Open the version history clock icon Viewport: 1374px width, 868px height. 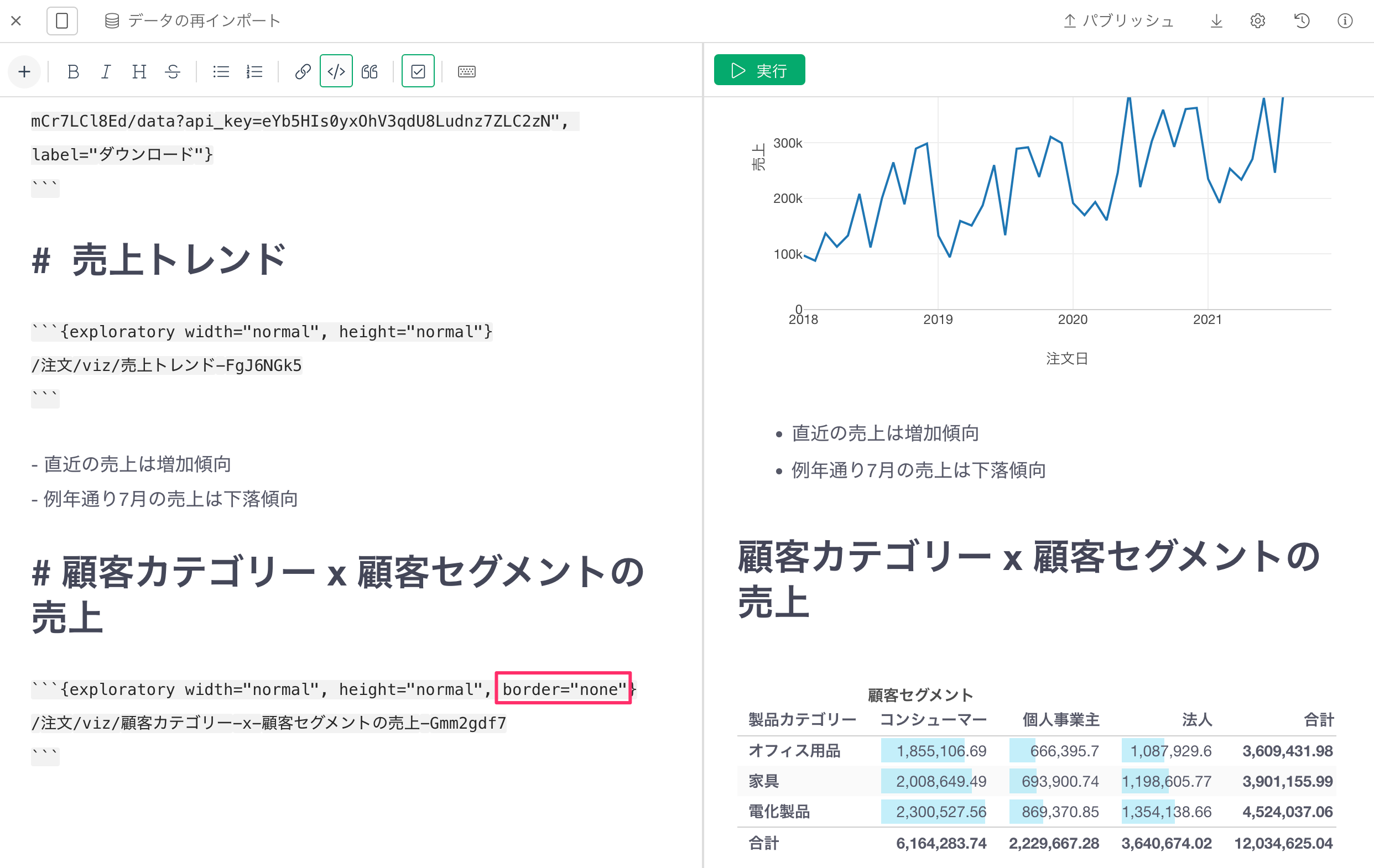click(x=1302, y=21)
